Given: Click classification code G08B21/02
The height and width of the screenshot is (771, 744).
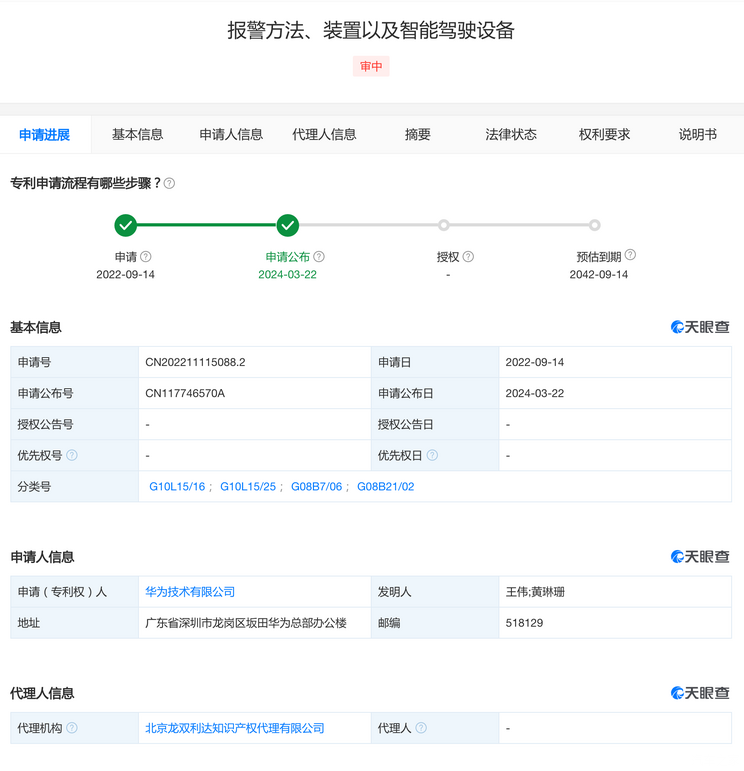Looking at the screenshot, I should click(x=385, y=486).
